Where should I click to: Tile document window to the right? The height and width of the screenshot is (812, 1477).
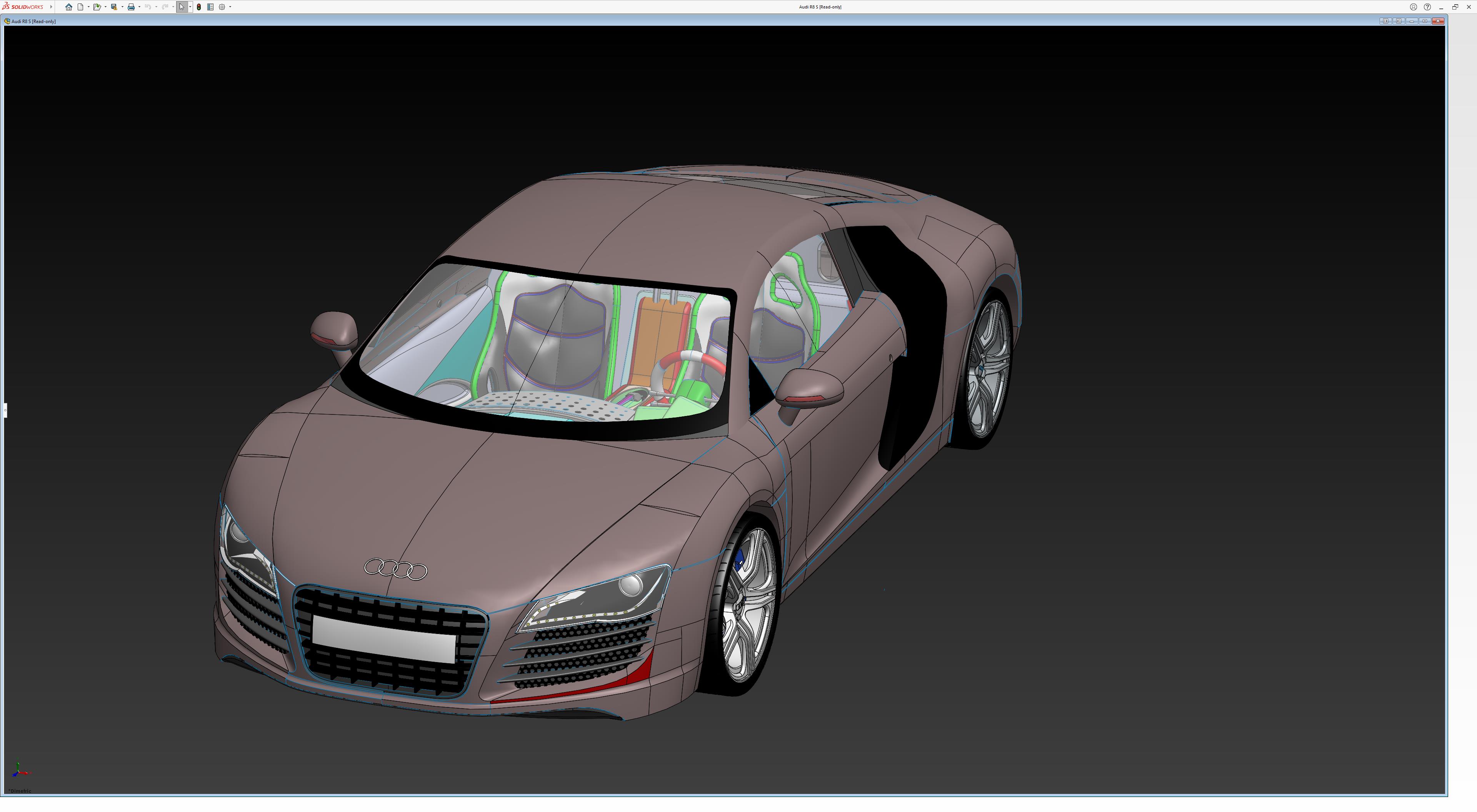coord(1399,21)
